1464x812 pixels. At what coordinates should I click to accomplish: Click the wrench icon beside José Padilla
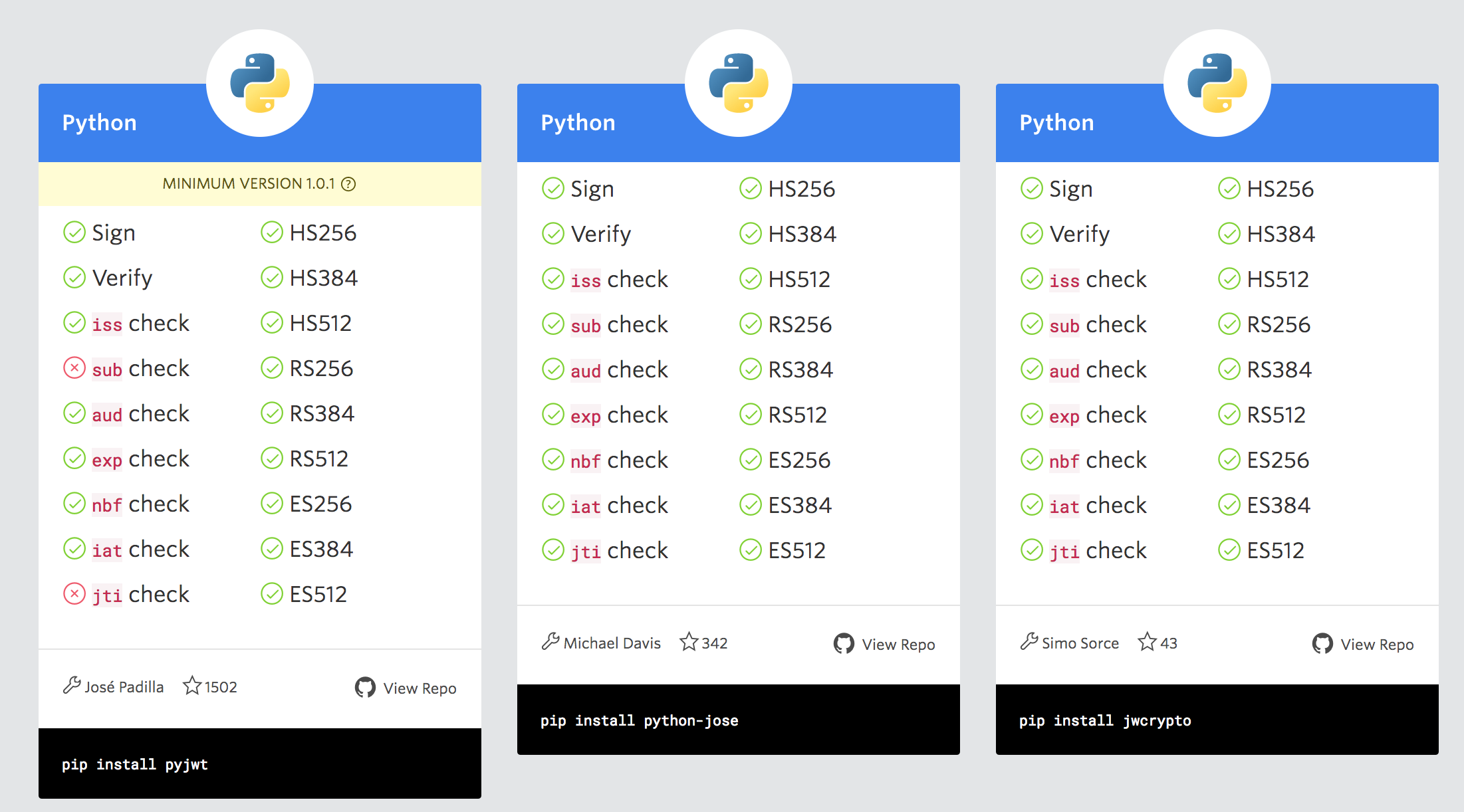coord(72,685)
